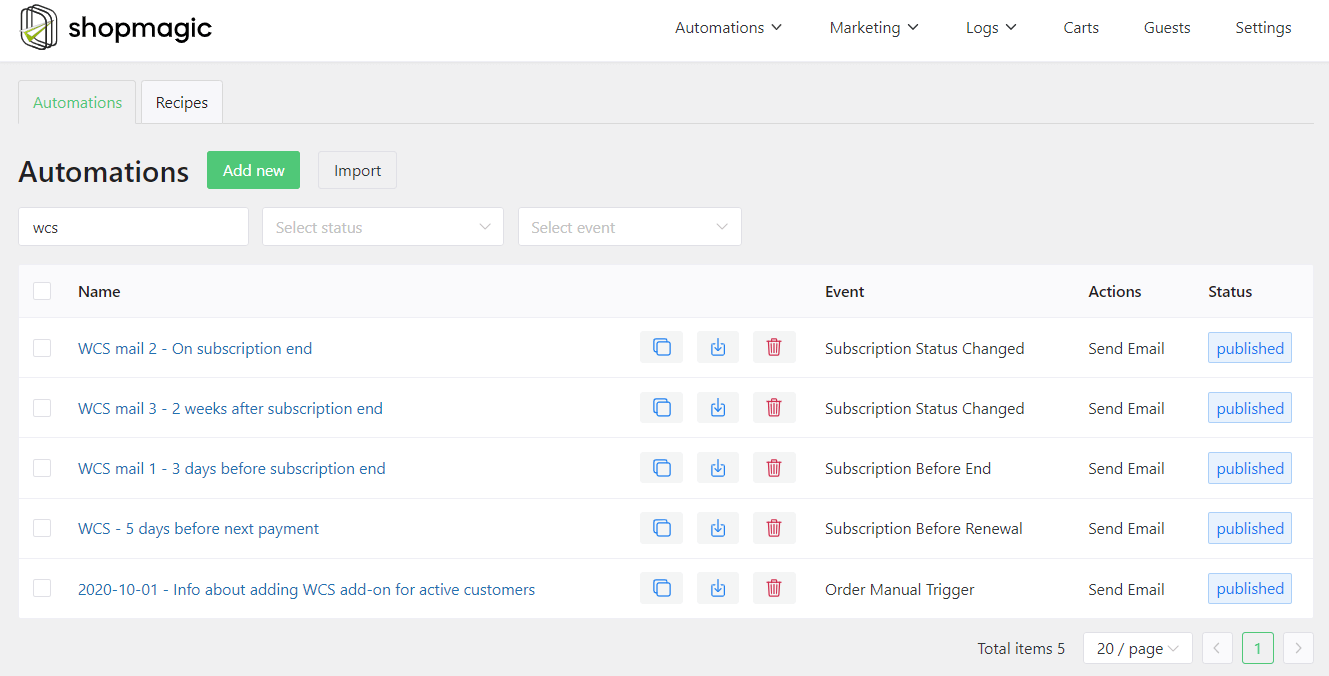Click 'Order Manual Trigger' event cell
This screenshot has height=676, width=1329.
pyautogui.click(x=900, y=589)
